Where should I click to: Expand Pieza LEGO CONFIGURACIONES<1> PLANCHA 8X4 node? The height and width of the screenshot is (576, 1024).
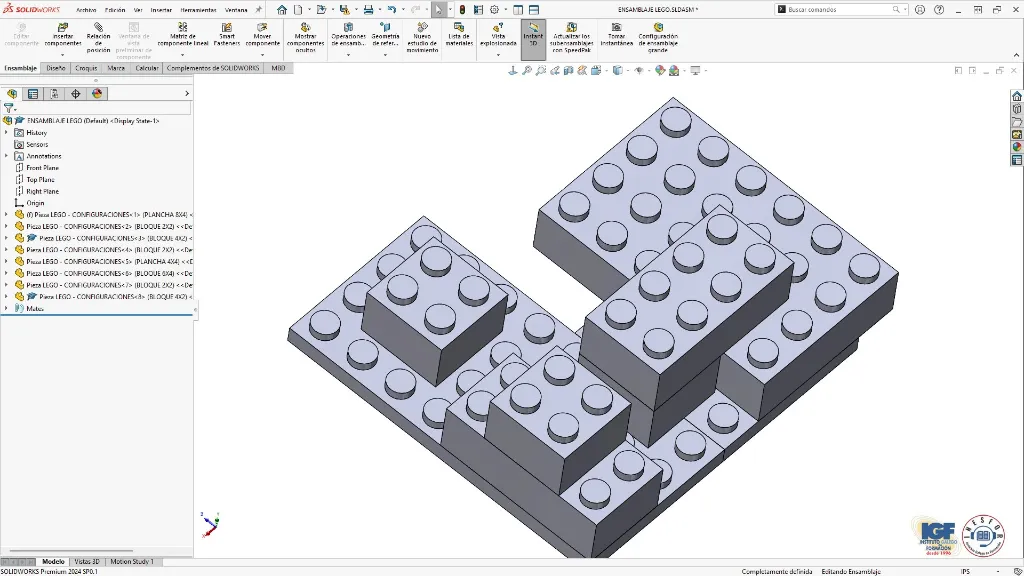point(7,214)
